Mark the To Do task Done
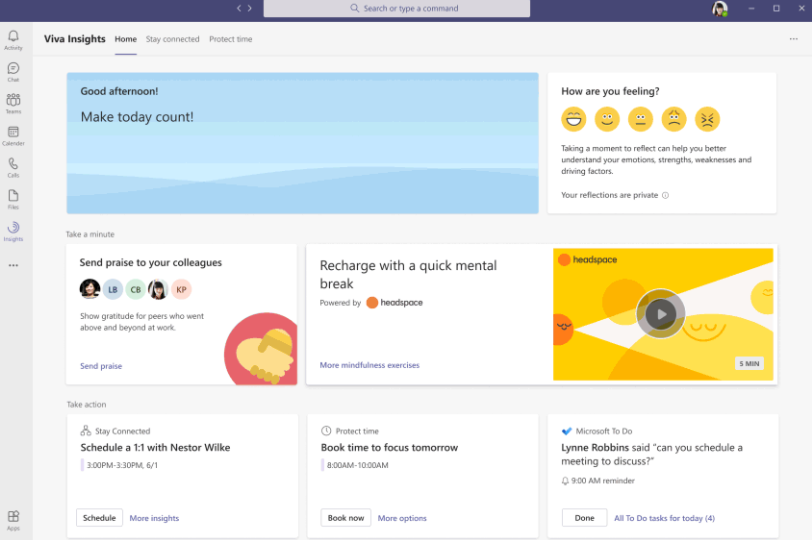Viewport: 812px width, 540px height. click(585, 518)
